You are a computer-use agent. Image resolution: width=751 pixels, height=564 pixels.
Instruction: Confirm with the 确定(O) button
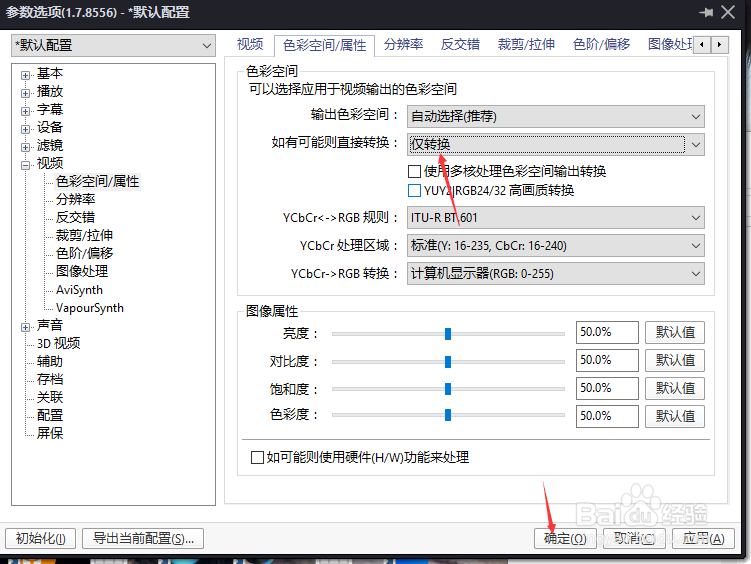565,539
